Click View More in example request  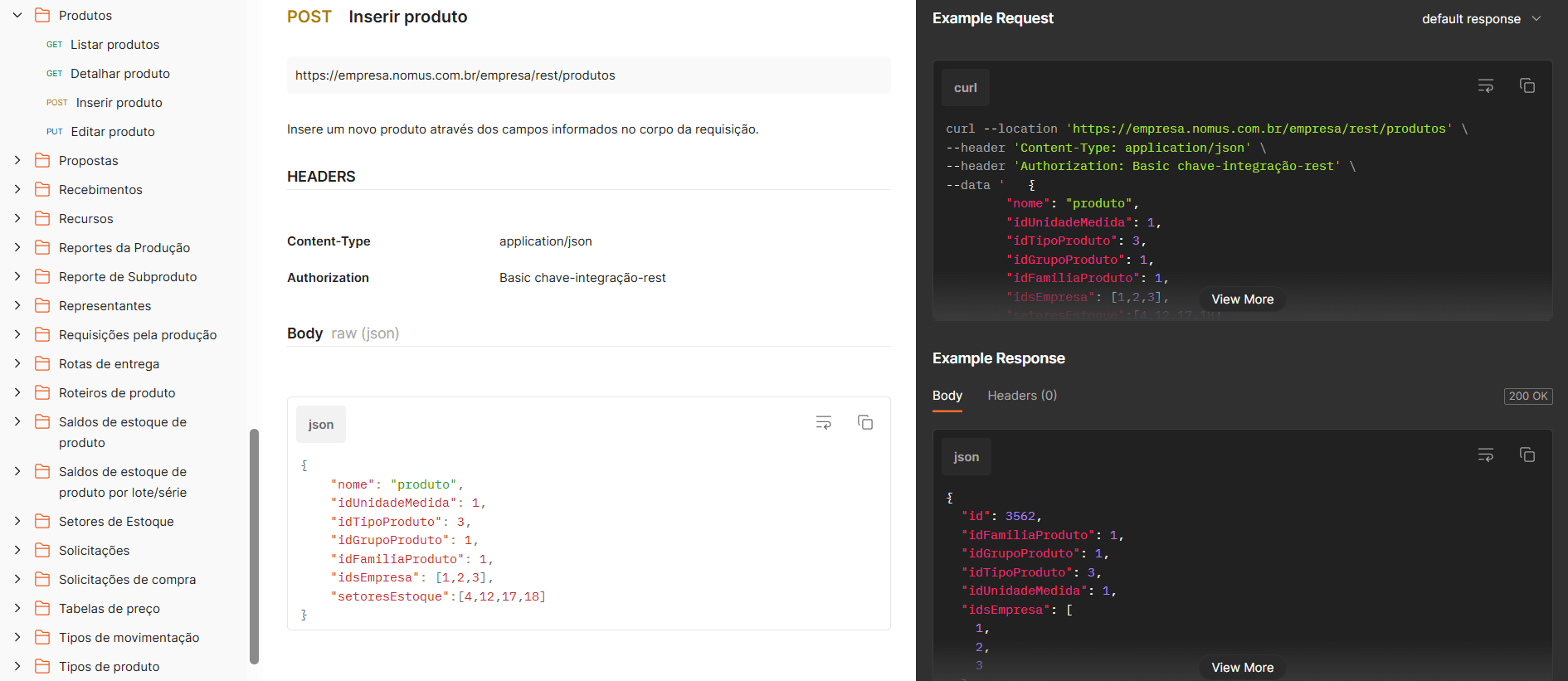click(1242, 299)
